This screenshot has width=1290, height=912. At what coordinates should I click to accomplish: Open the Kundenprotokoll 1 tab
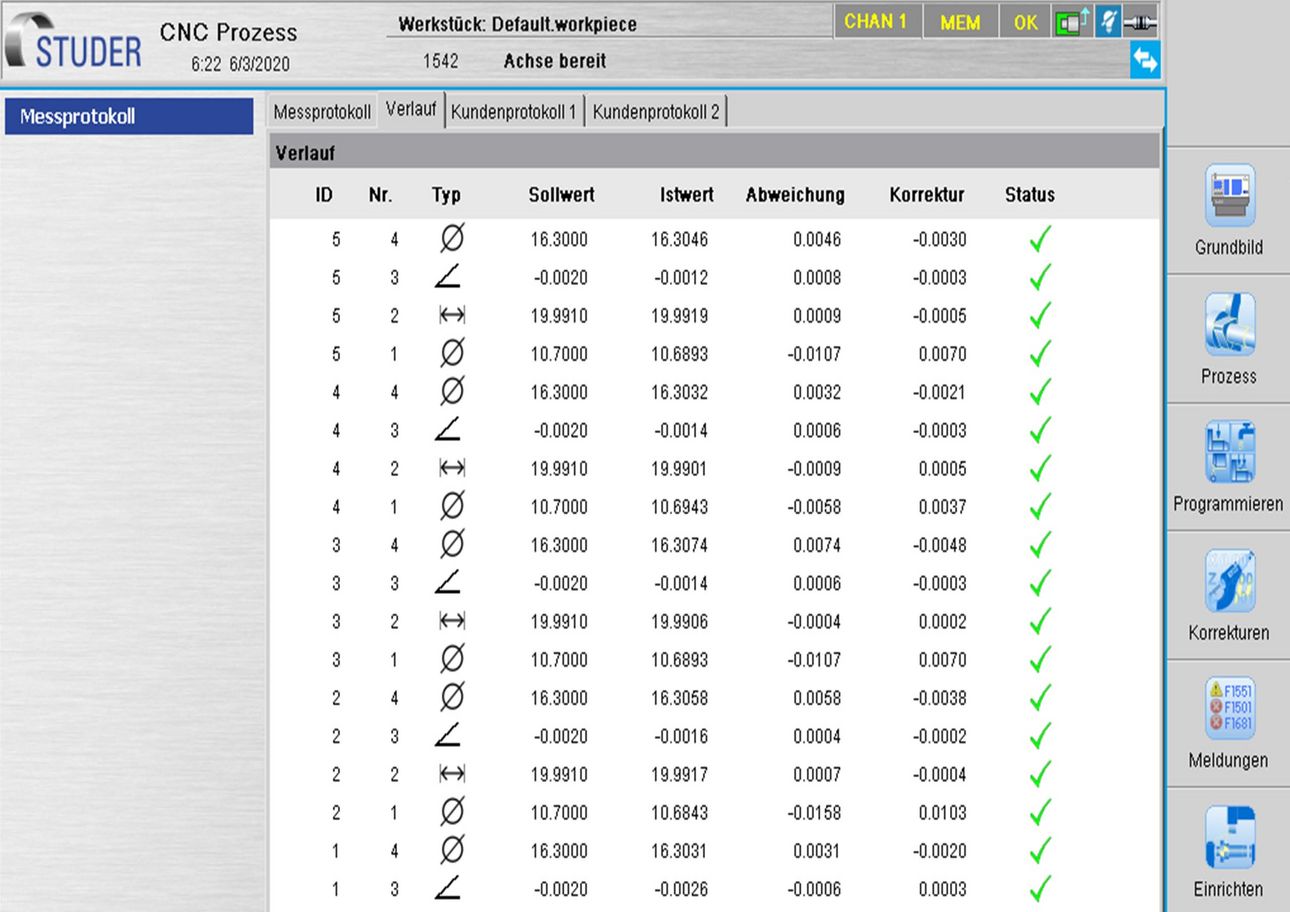[x=514, y=112]
